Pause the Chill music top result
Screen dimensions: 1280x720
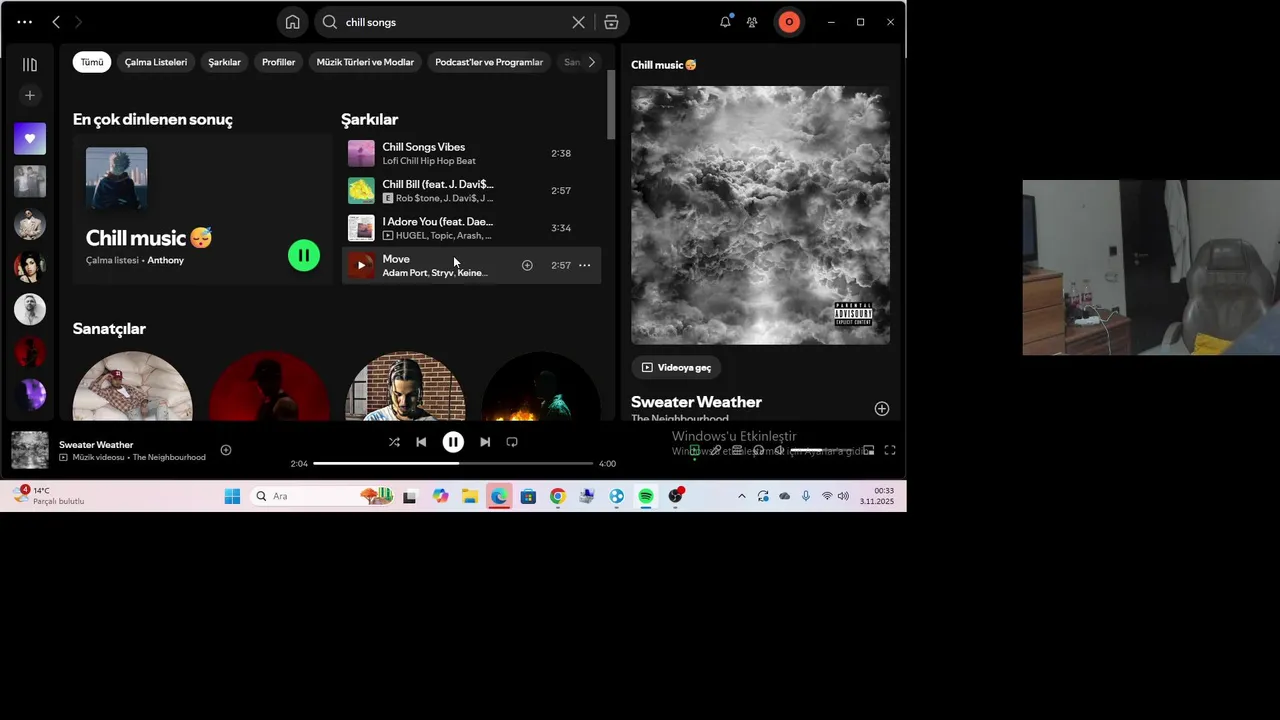coord(304,255)
